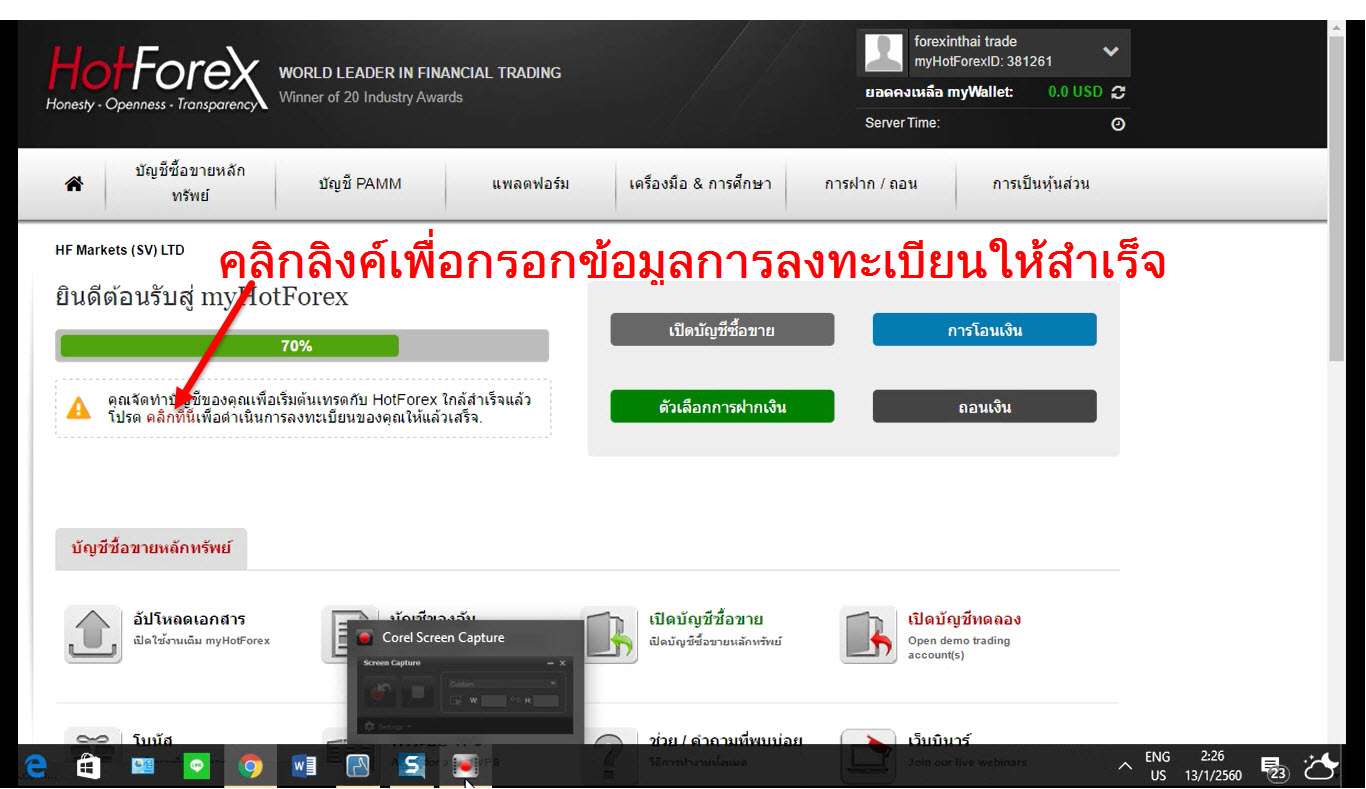1366x789 pixels.
Task: Click the scrollbar up arrow
Action: (x=1337, y=29)
